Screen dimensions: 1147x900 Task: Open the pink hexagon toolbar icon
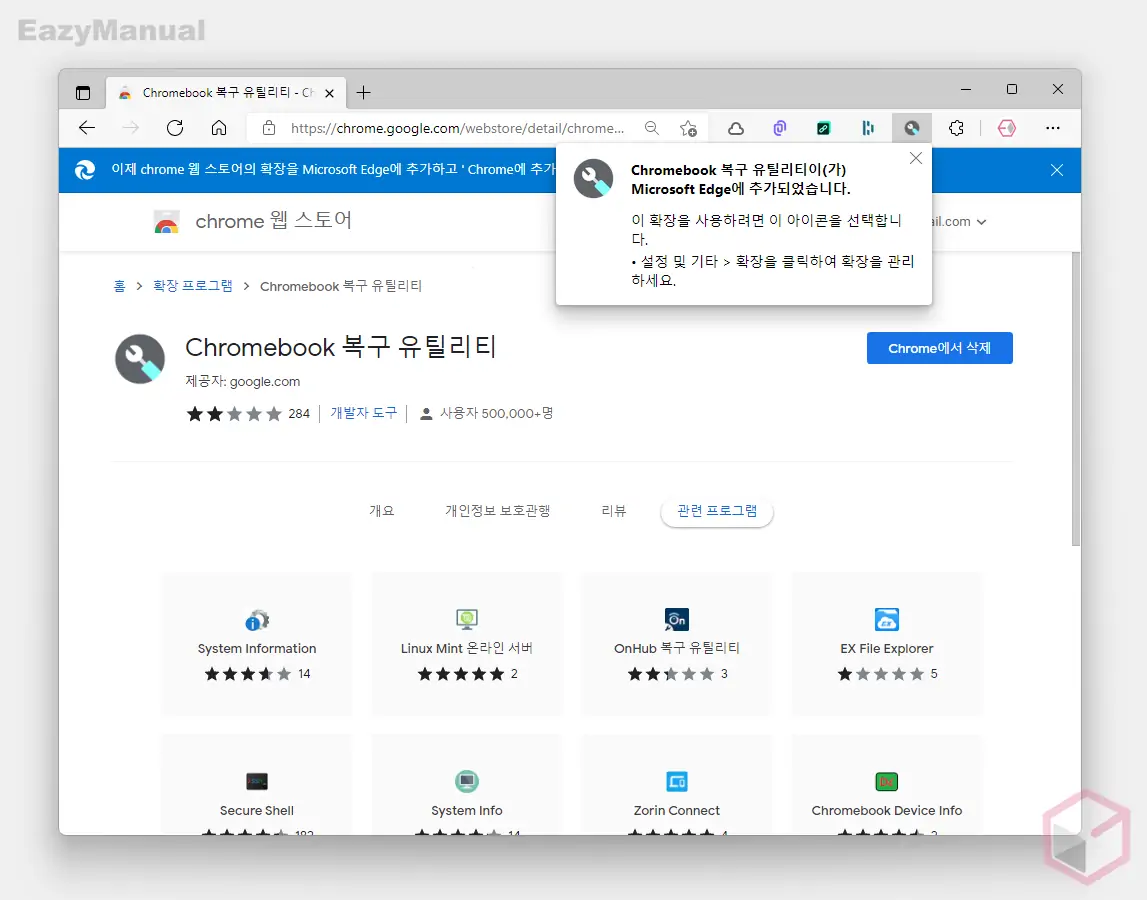pos(1007,128)
